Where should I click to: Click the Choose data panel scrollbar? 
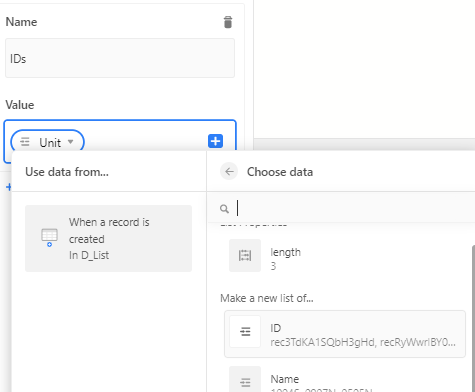point(473,318)
